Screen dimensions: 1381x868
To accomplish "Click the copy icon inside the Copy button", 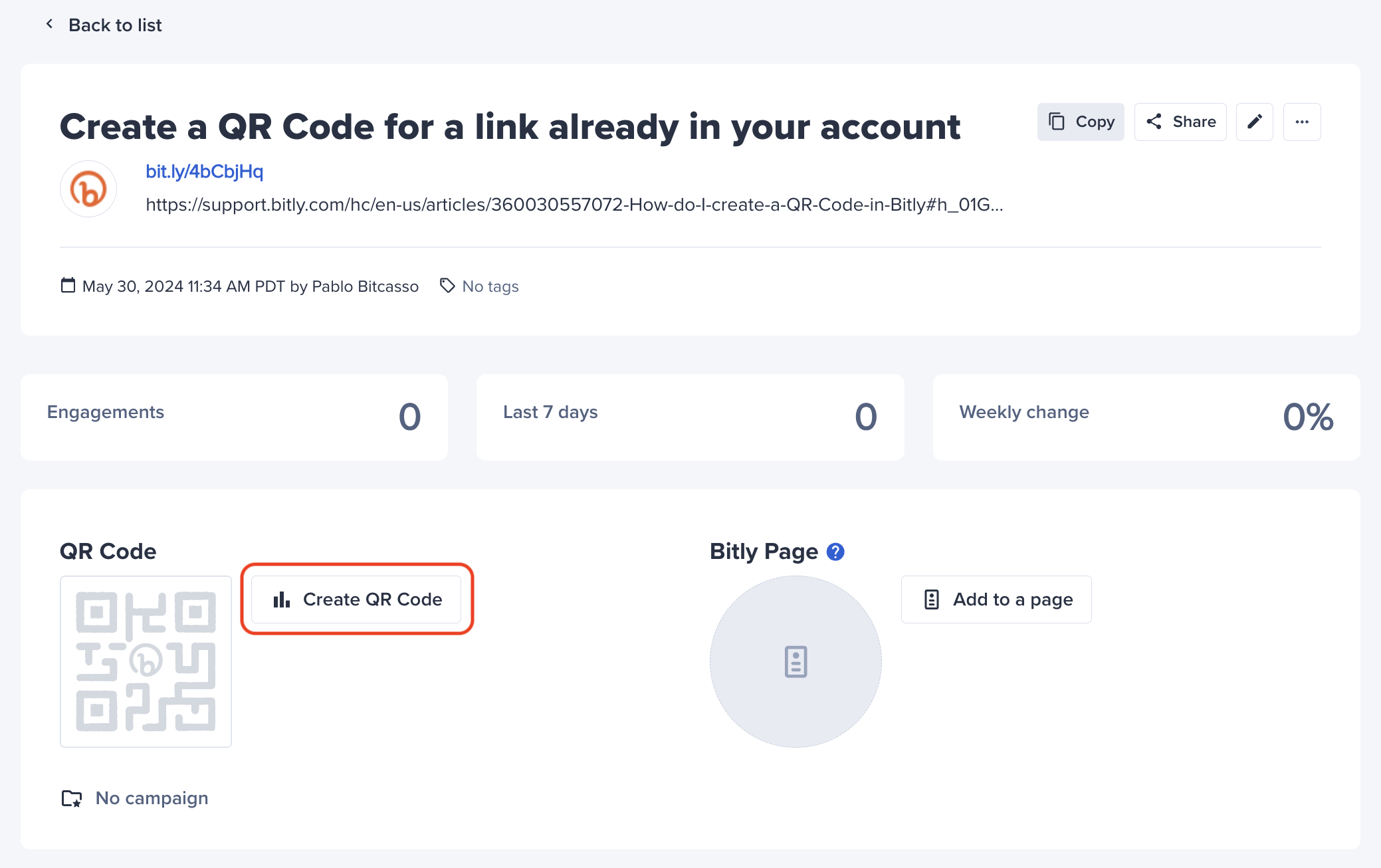I will (1057, 122).
